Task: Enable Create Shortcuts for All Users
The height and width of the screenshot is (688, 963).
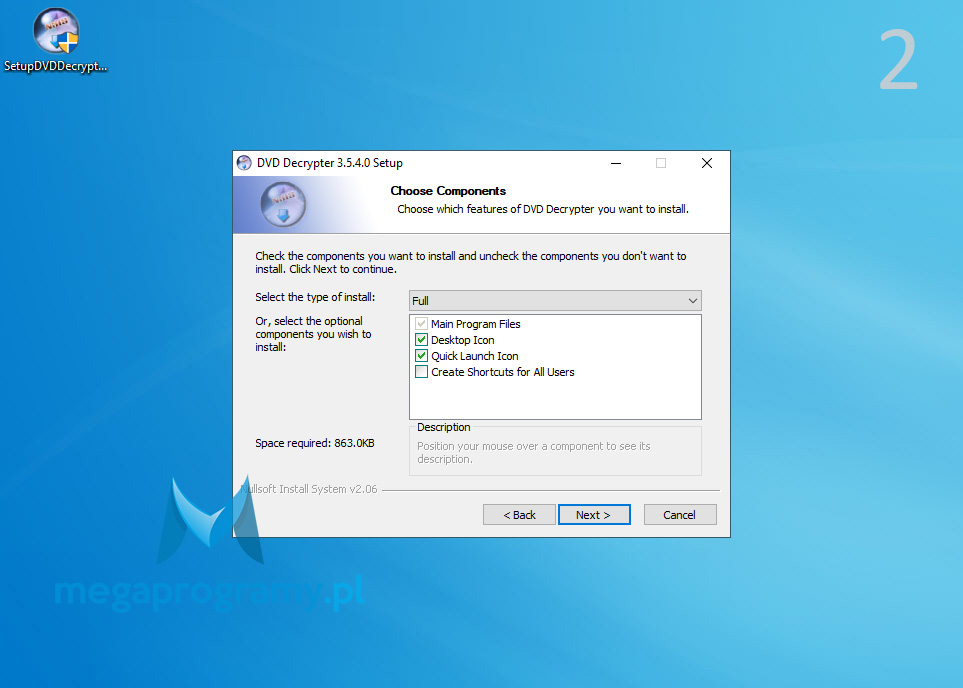Action: pos(421,372)
